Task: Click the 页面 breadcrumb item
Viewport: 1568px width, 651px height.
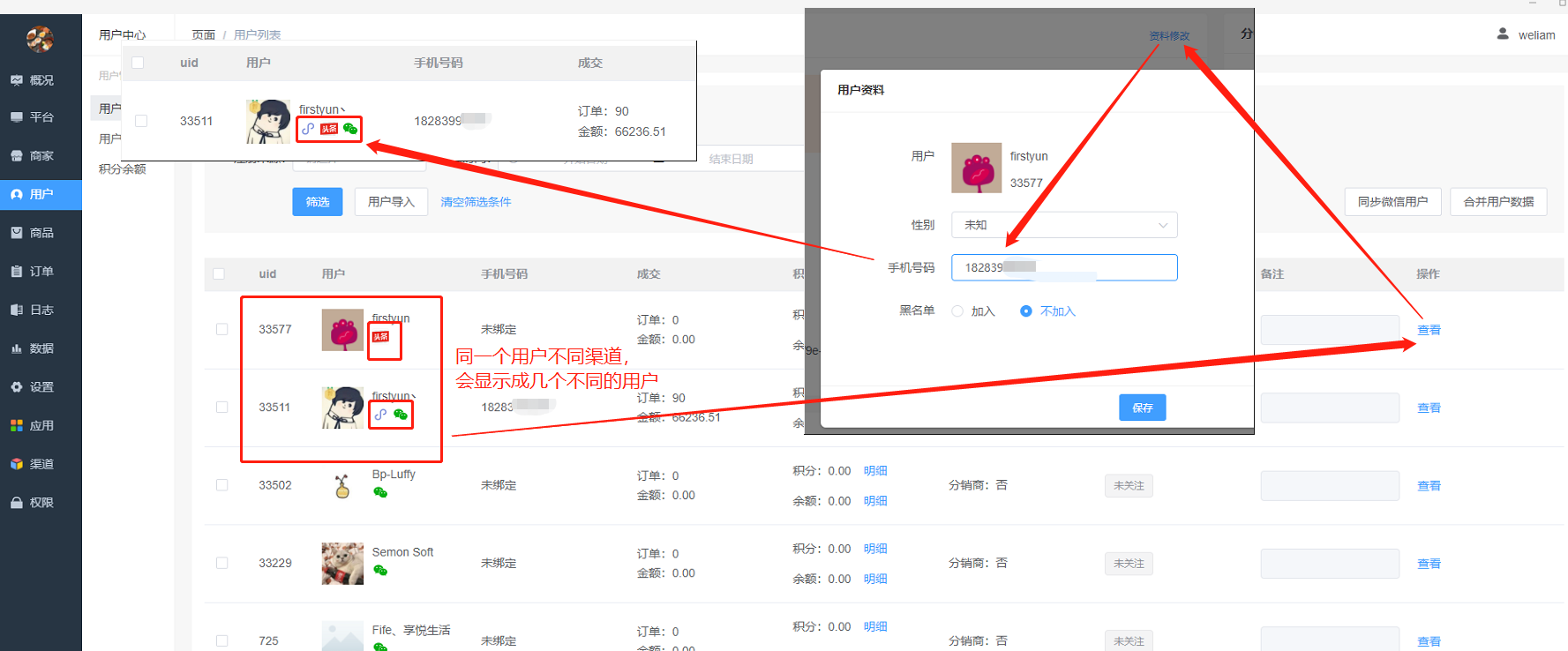Action: point(204,35)
